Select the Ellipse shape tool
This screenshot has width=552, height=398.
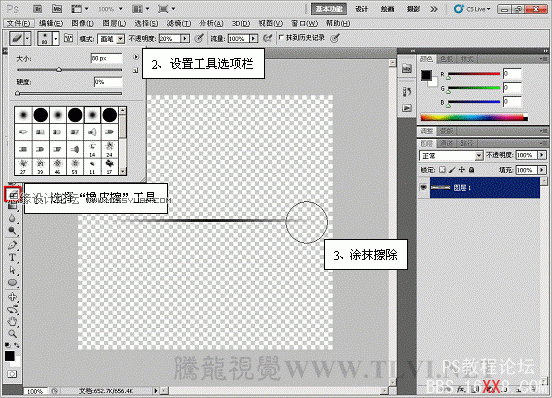tap(13, 283)
